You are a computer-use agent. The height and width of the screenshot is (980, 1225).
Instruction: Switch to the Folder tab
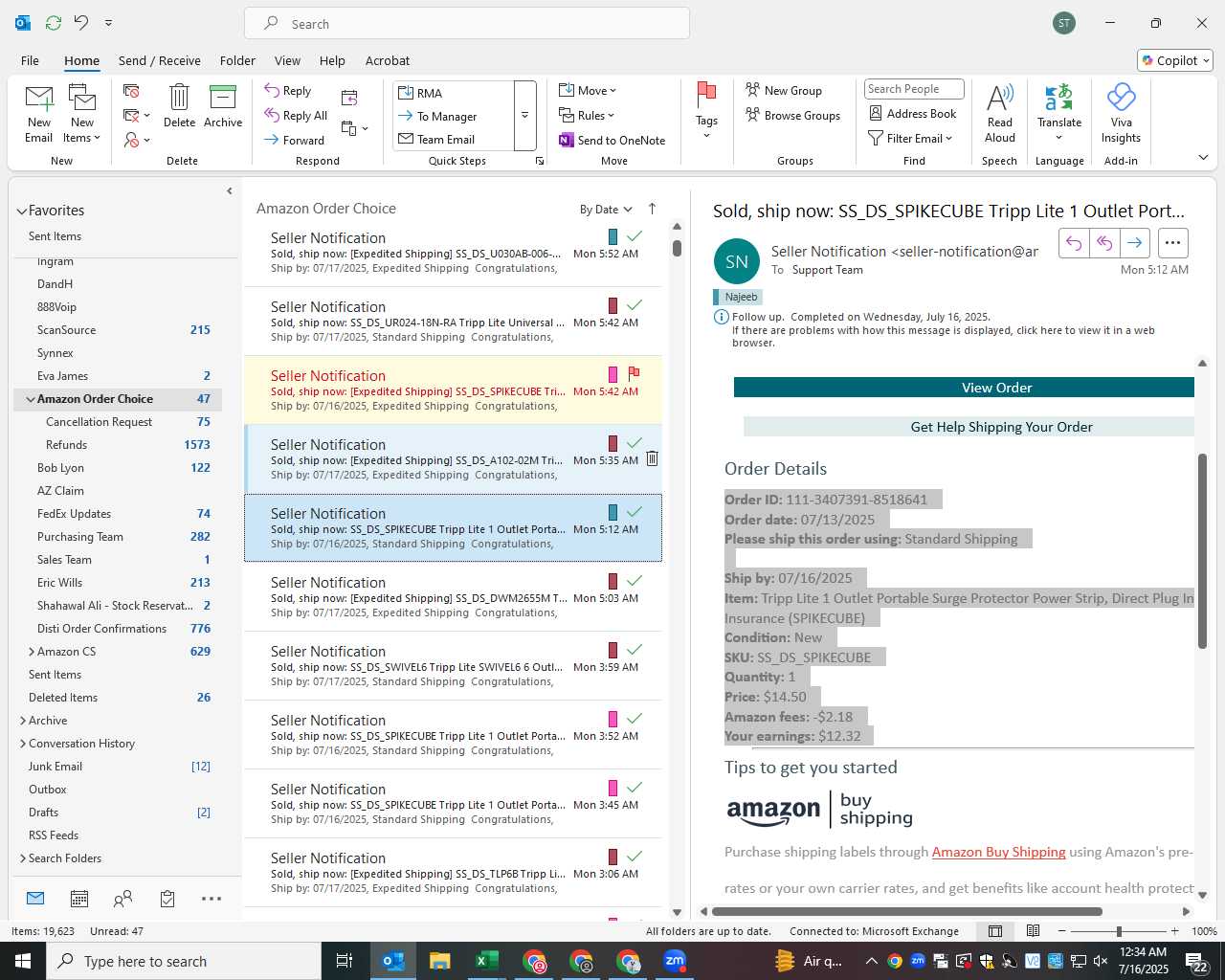tap(237, 60)
